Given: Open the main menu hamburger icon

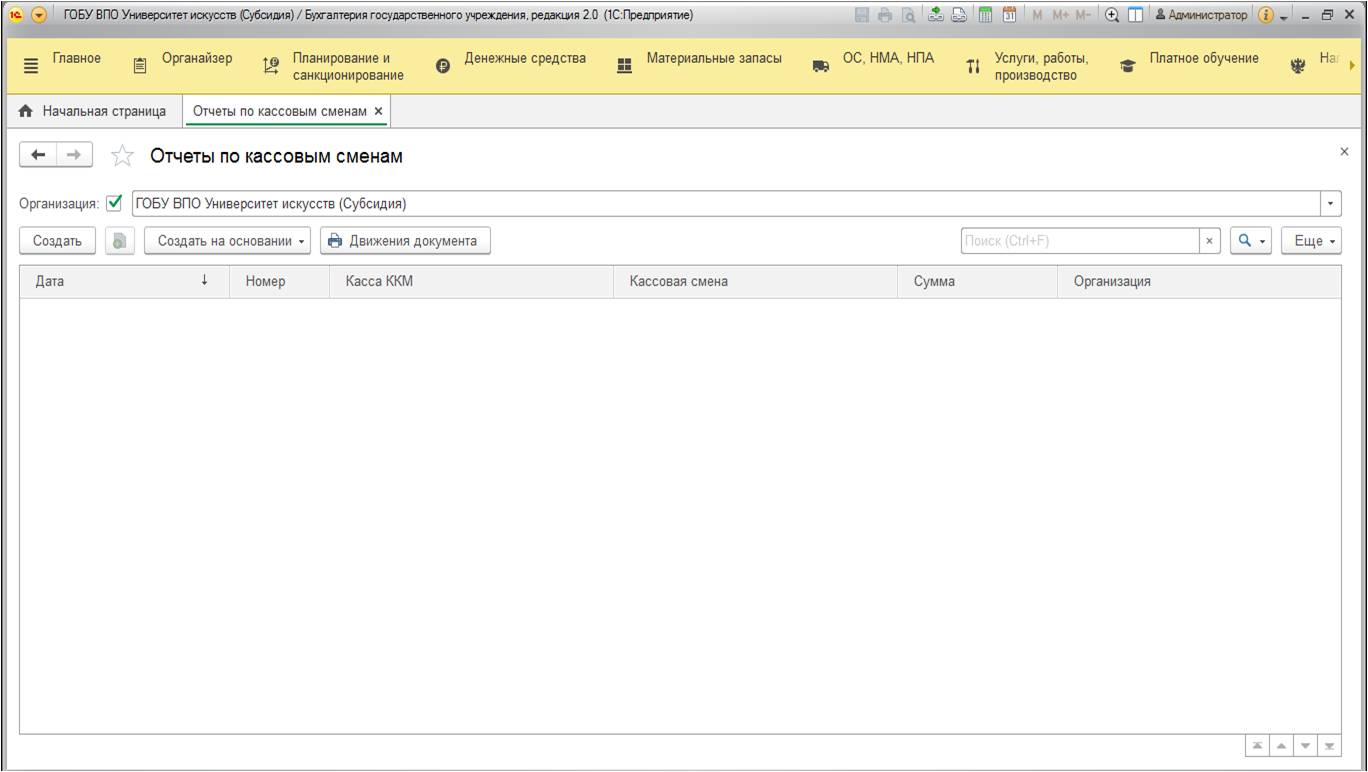Looking at the screenshot, I should tap(31, 66).
